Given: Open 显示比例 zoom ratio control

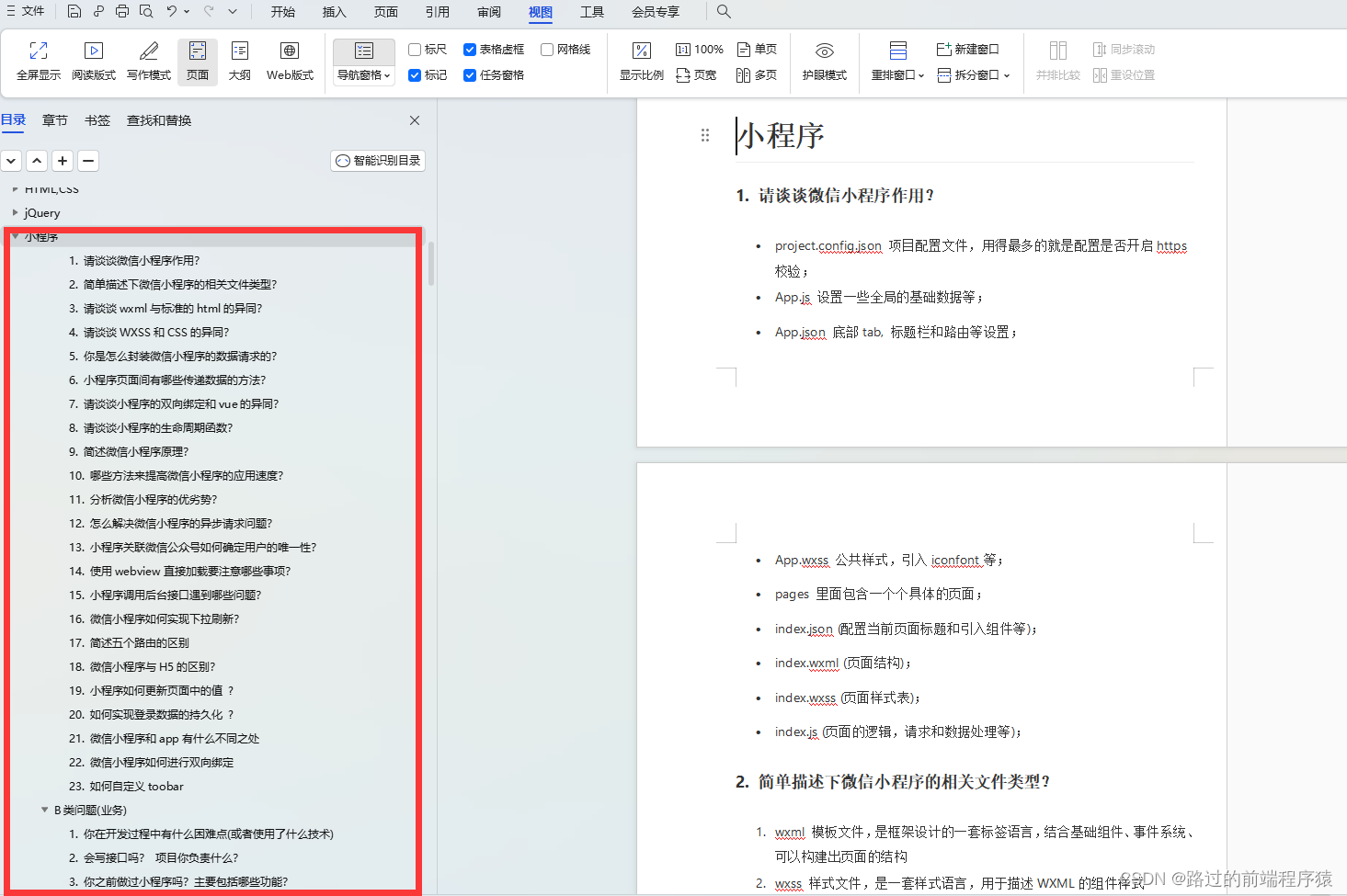Looking at the screenshot, I should (641, 61).
